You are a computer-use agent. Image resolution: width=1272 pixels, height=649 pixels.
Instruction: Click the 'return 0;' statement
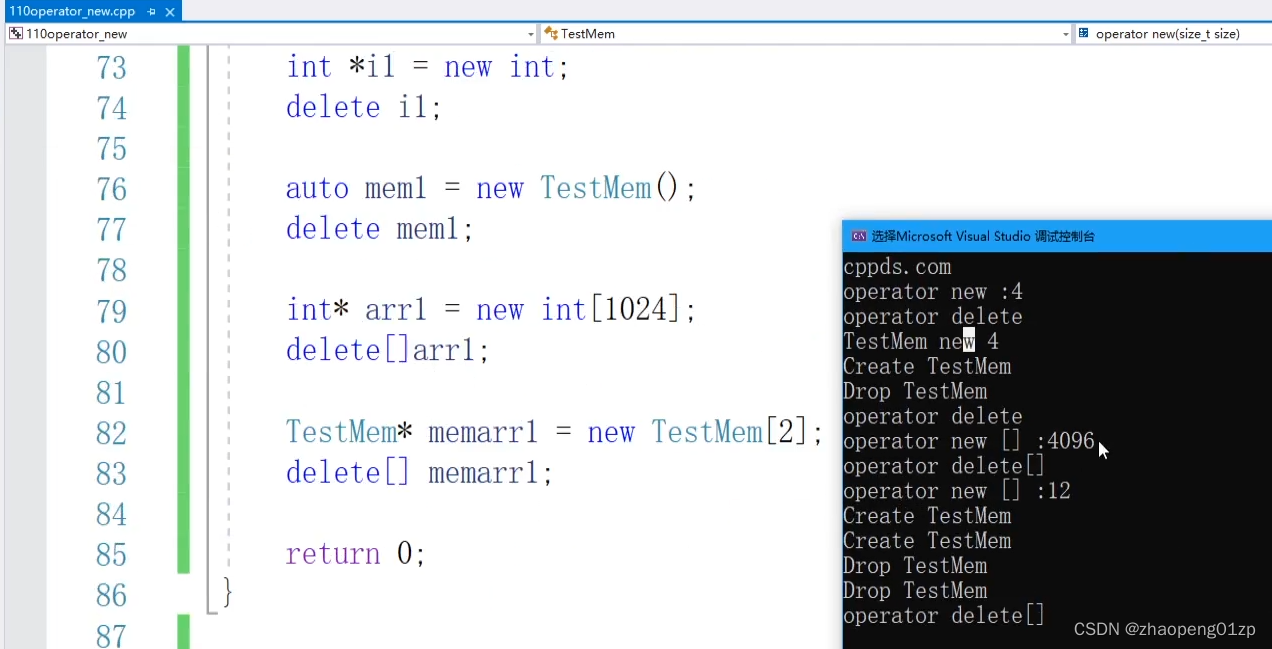tap(356, 554)
